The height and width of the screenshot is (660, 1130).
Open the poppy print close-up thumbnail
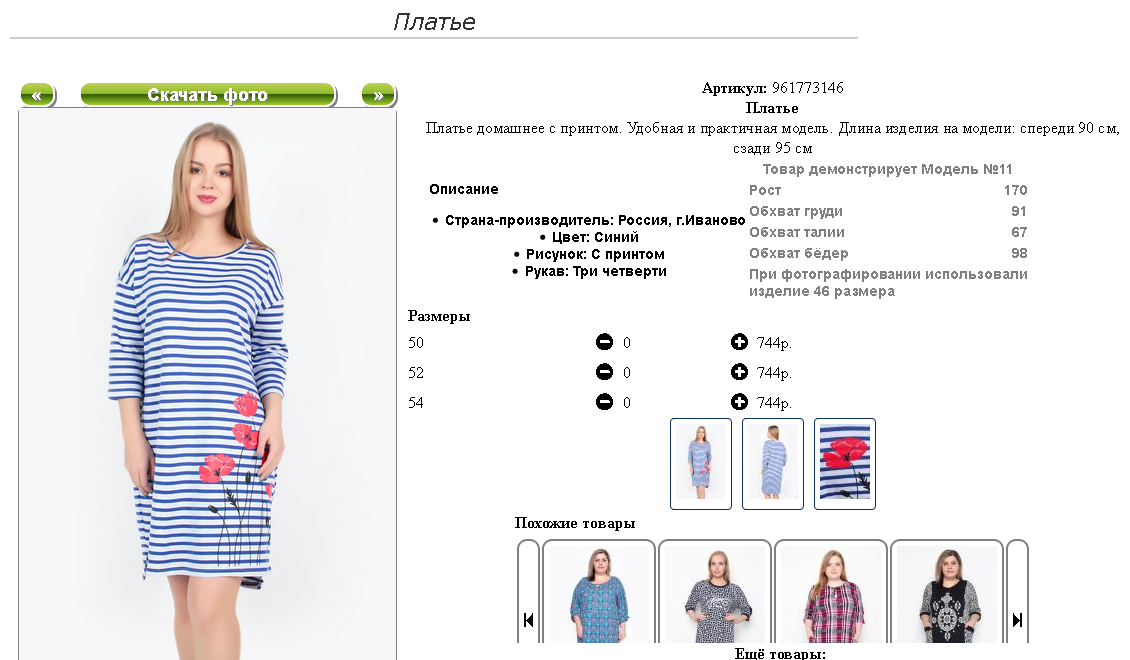845,464
